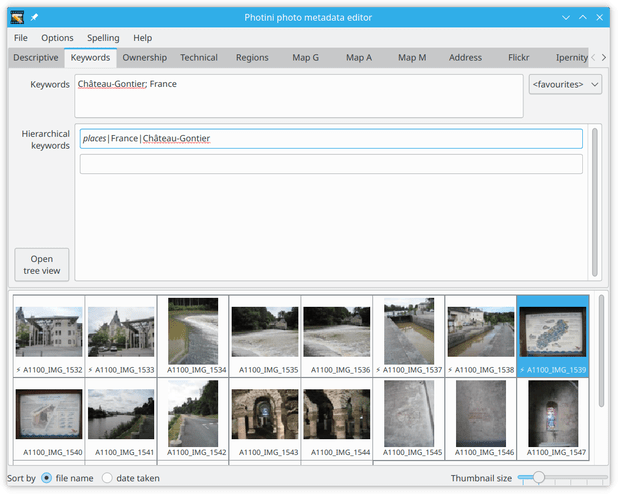
Task: Select thumbnail A1100_IMG_1545
Action: pyautogui.click(x=409, y=419)
